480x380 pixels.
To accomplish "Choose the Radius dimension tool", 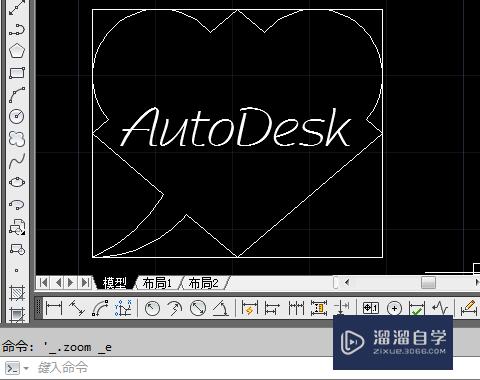I will click(x=152, y=308).
